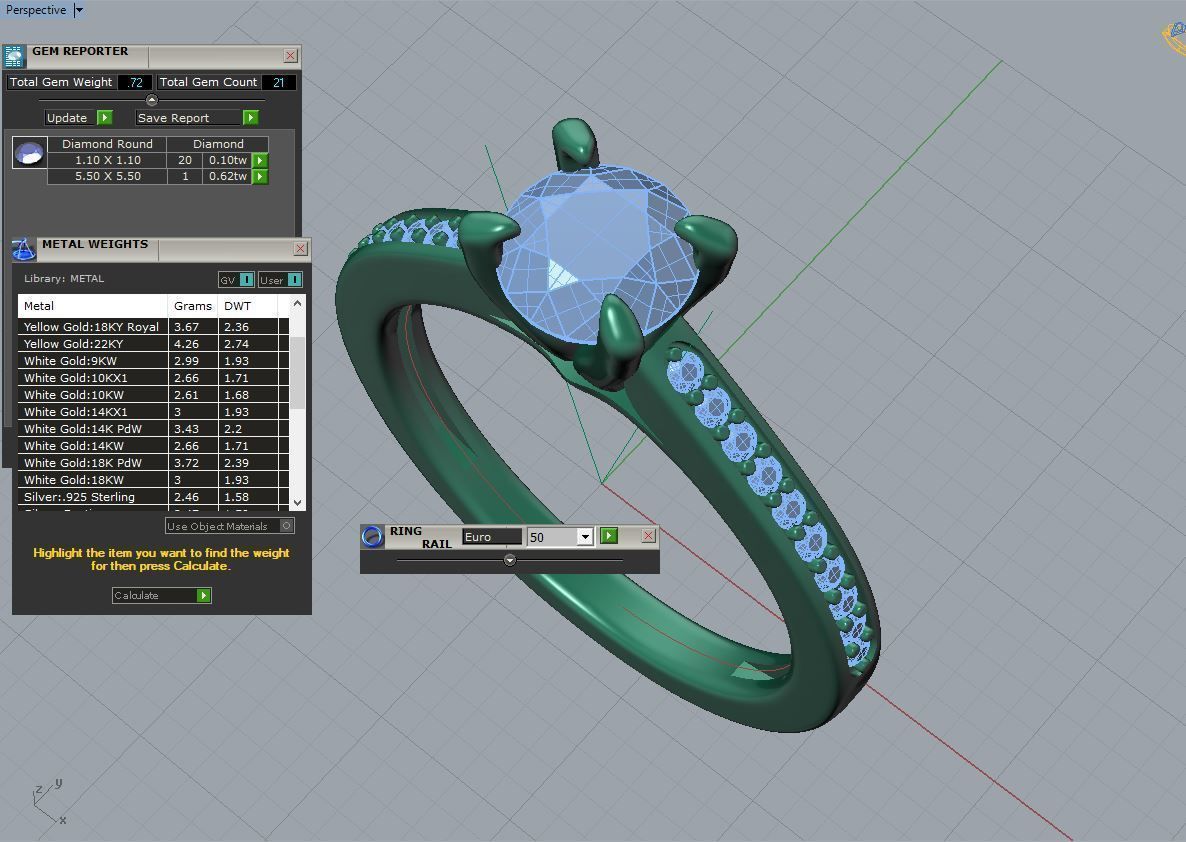The width and height of the screenshot is (1186, 842).
Task: Click the Total Gem Count value 21
Action: 278,82
